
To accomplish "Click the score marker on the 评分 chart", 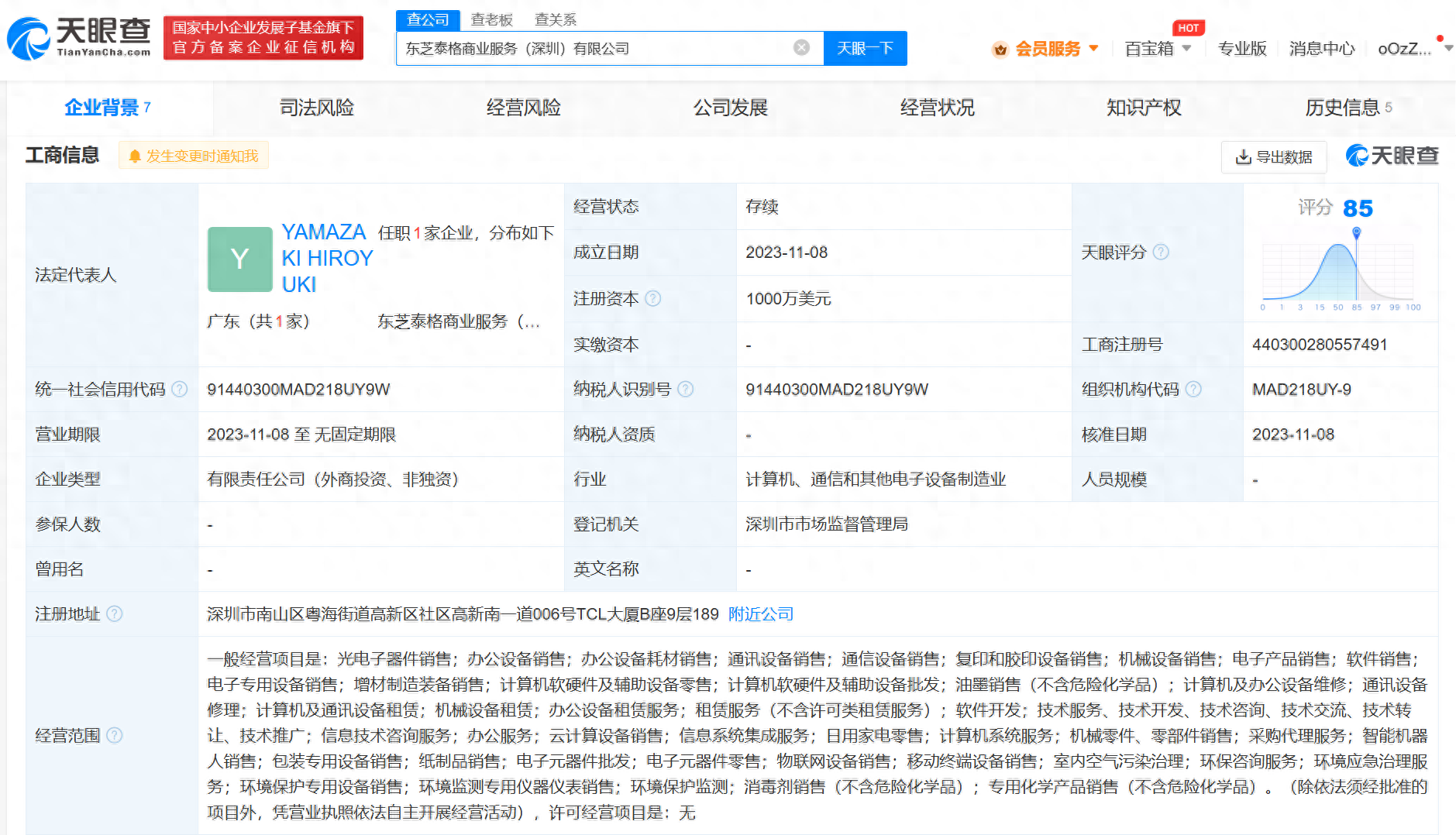I will (x=1356, y=232).
